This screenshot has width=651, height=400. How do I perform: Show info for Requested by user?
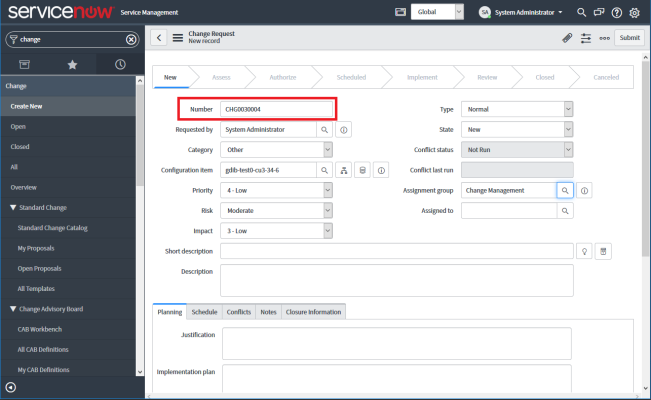coord(343,130)
